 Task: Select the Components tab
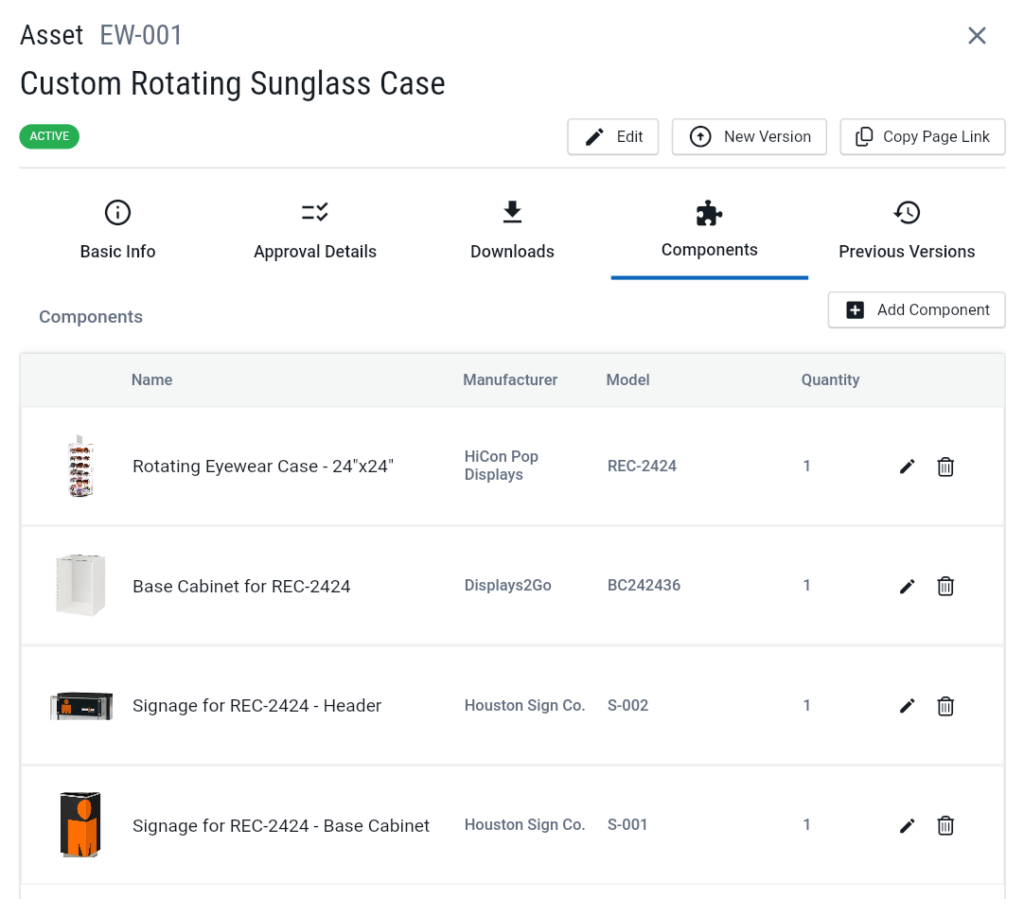click(709, 230)
